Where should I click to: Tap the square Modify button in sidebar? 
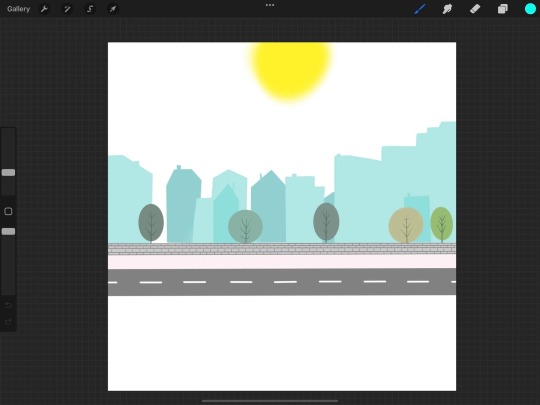8,211
